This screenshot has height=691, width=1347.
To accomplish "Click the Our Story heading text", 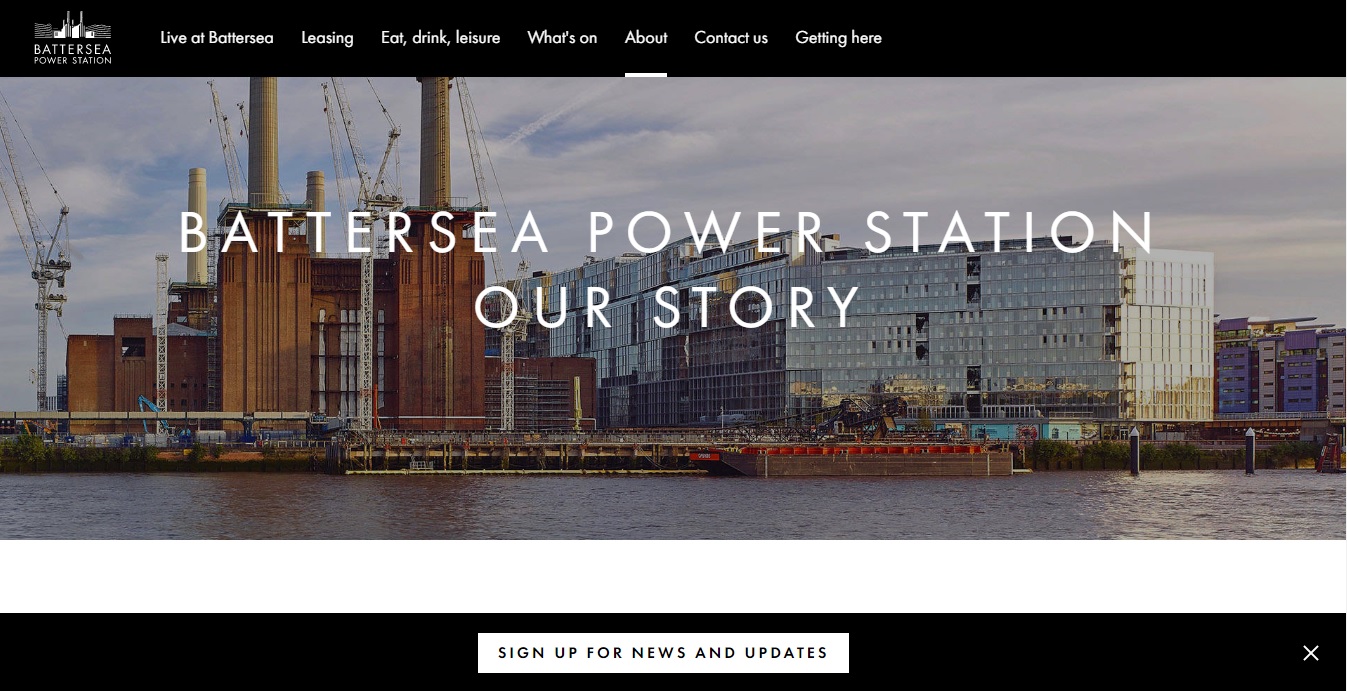I will [667, 306].
